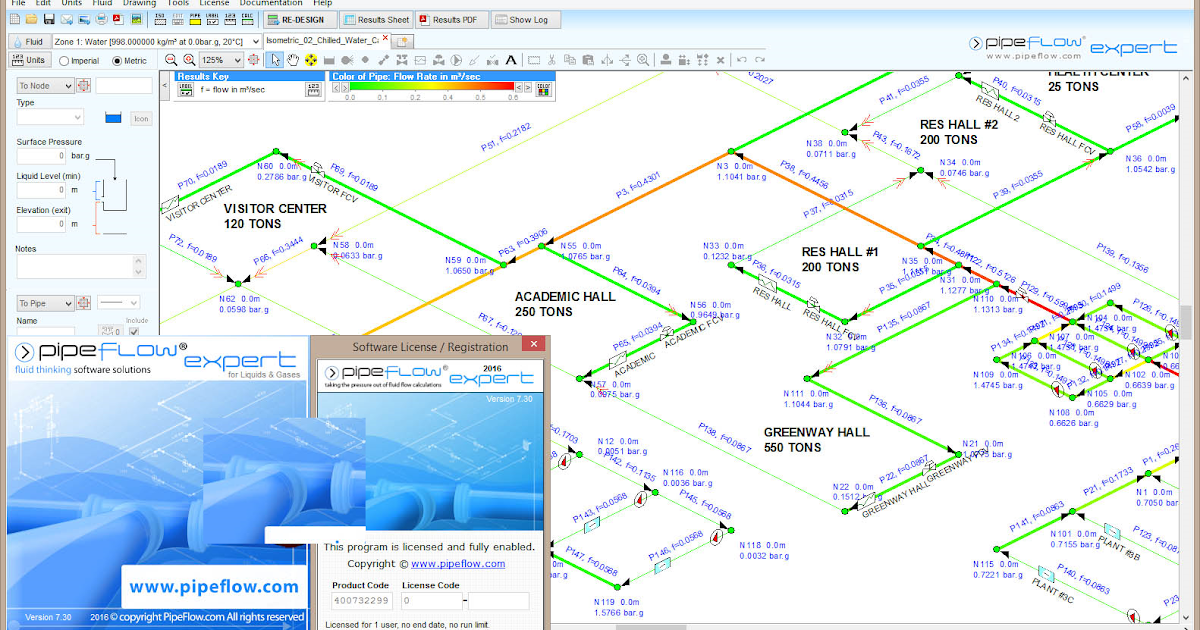The height and width of the screenshot is (630, 1200).
Task: Click the new drawing tab icon
Action: [402, 42]
